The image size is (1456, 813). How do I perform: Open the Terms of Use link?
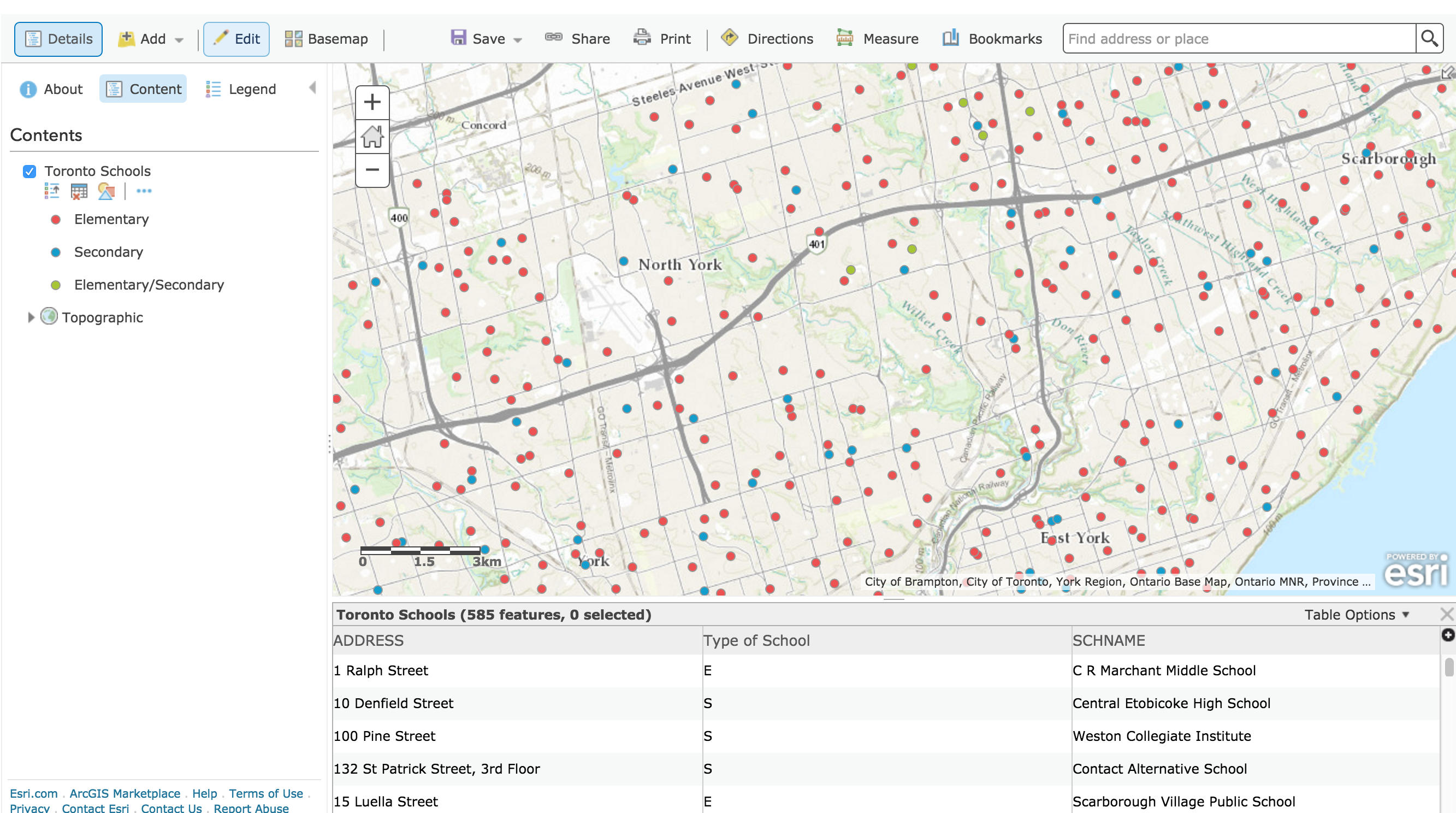point(265,793)
